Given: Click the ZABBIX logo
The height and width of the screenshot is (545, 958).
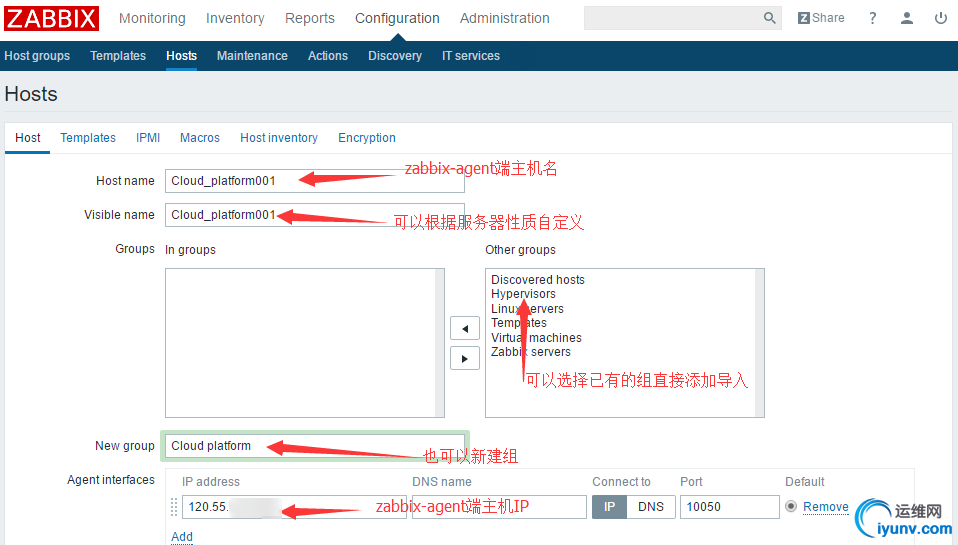Looking at the screenshot, I should (x=51, y=18).
